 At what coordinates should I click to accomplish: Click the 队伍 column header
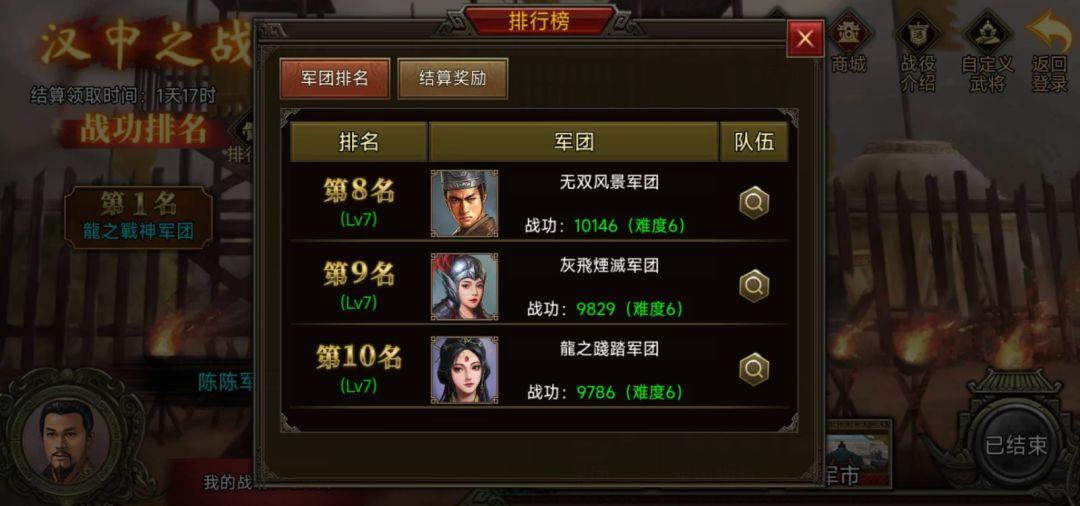pos(754,142)
